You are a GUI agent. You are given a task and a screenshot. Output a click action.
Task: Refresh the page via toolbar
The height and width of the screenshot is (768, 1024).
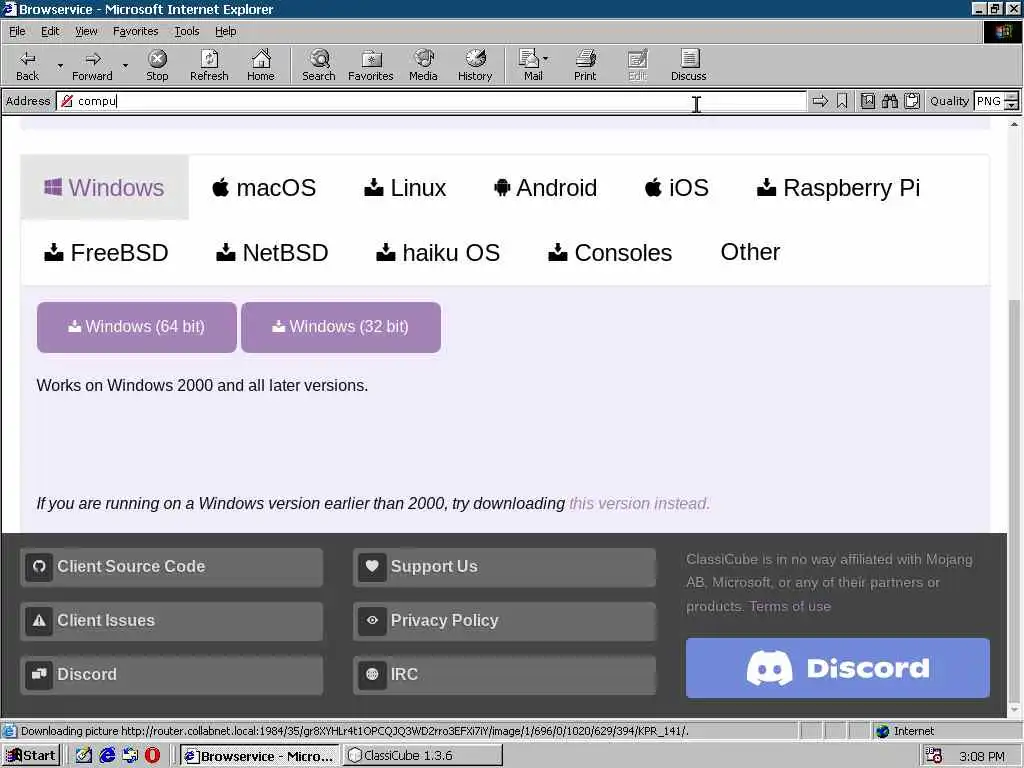209,65
